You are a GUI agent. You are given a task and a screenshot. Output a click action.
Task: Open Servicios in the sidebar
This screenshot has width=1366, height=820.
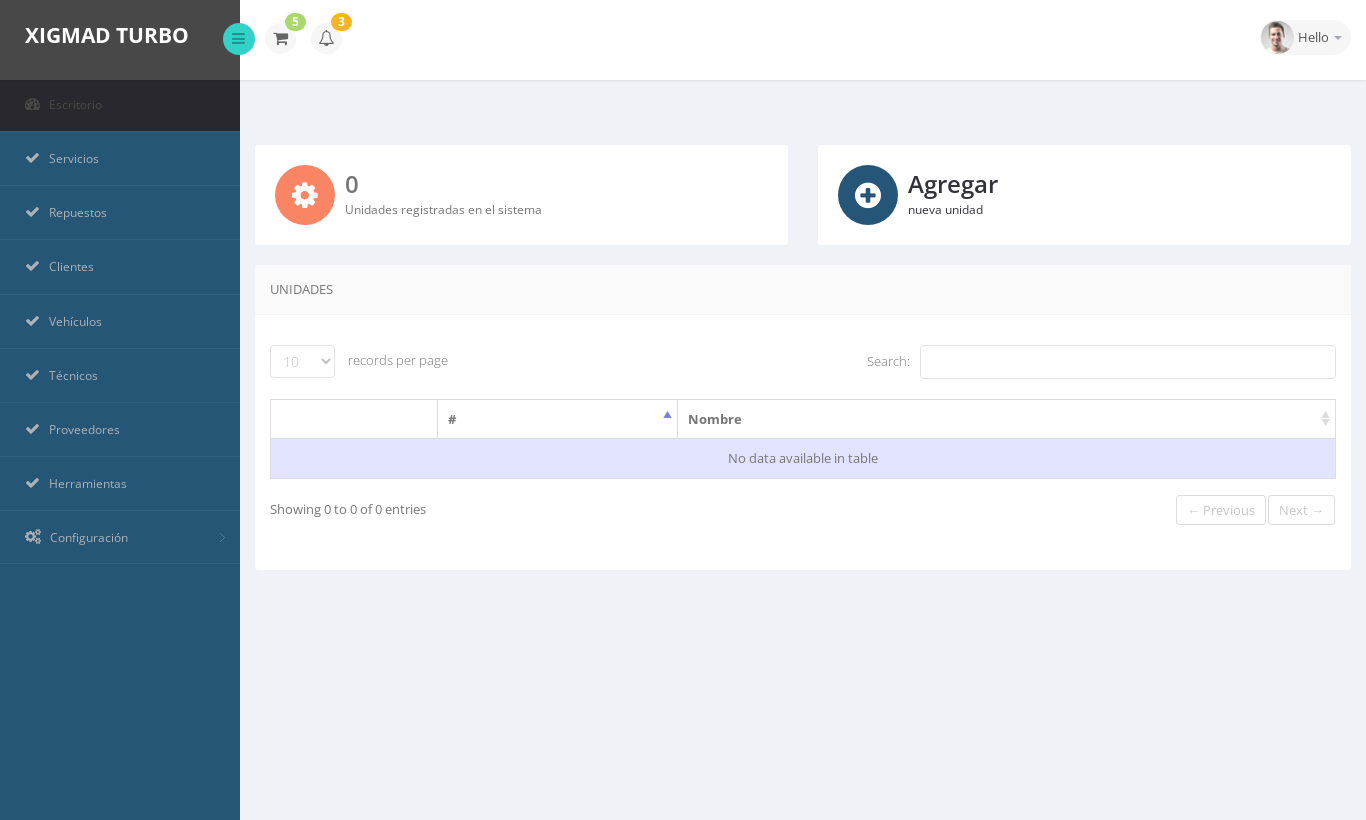[120, 159]
